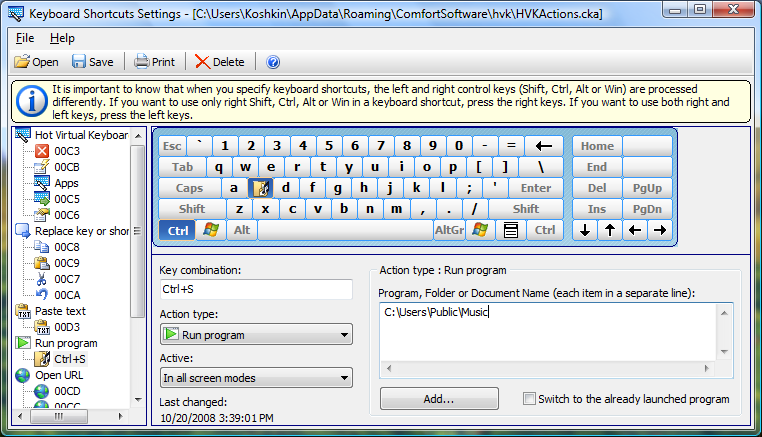Toggle the AltGr key on virtual keyboard
This screenshot has height=437, width=762.
(x=449, y=230)
